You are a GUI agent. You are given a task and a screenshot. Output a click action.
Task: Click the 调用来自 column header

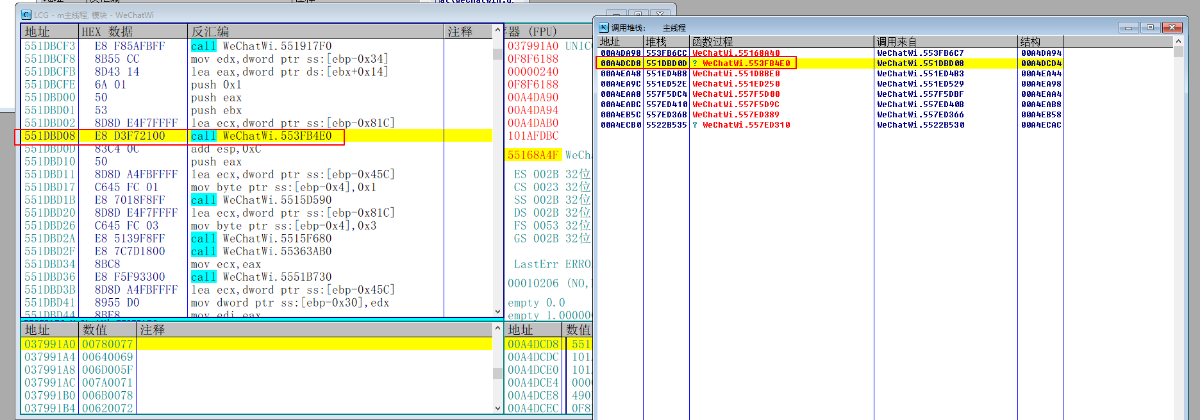coord(946,42)
